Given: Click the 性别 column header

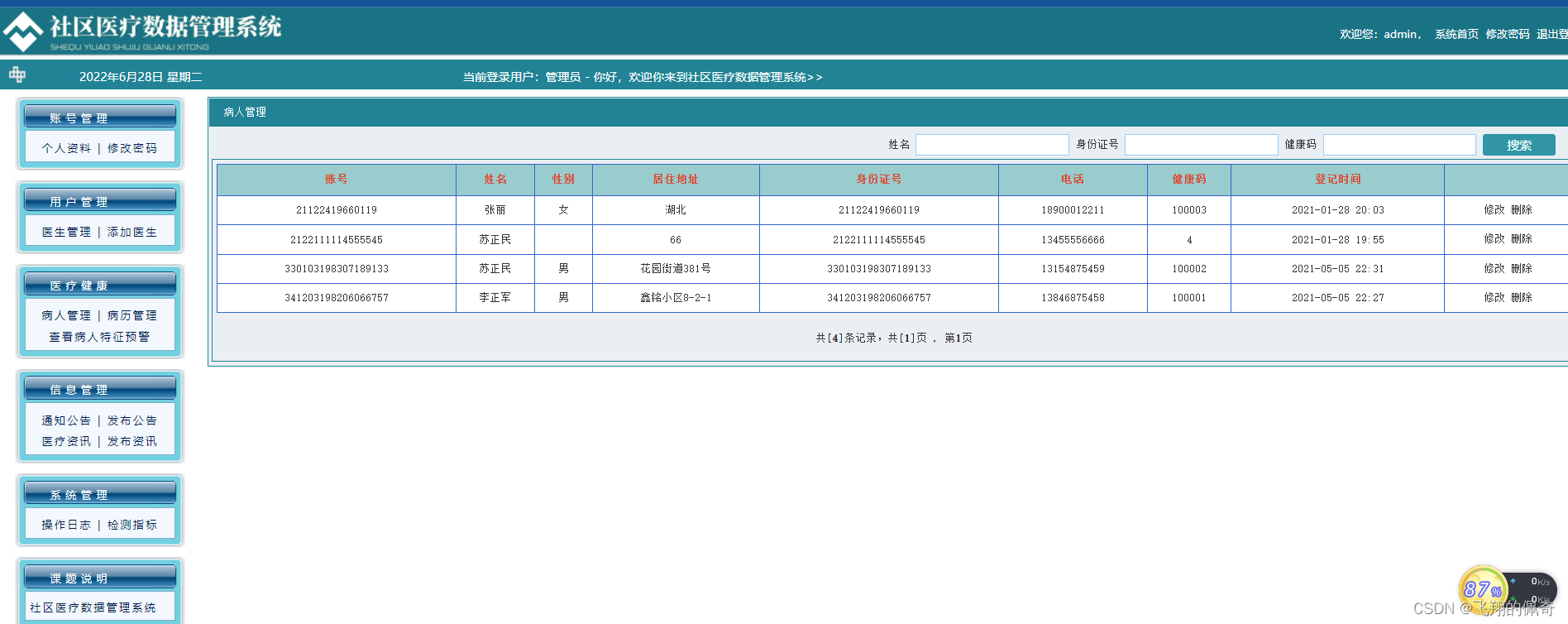Looking at the screenshot, I should click(563, 180).
